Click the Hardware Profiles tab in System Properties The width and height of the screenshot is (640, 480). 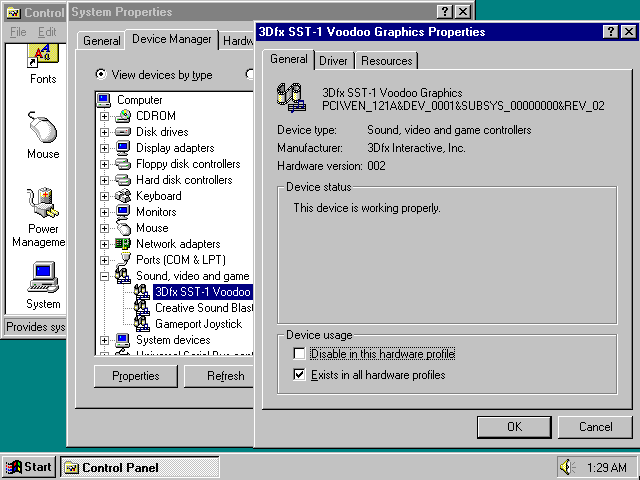coord(238,41)
